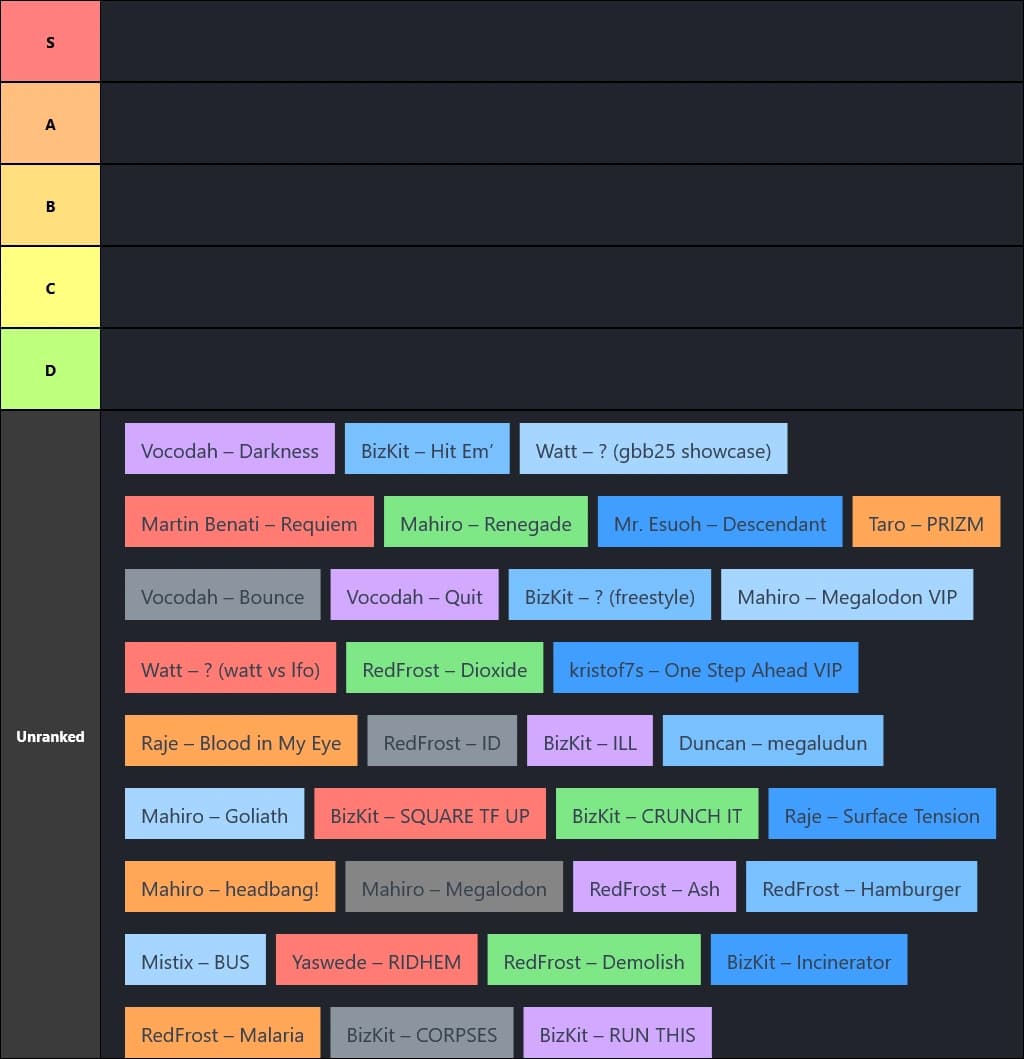The height and width of the screenshot is (1059, 1024).
Task: Click the B tier label
Action: pos(50,206)
